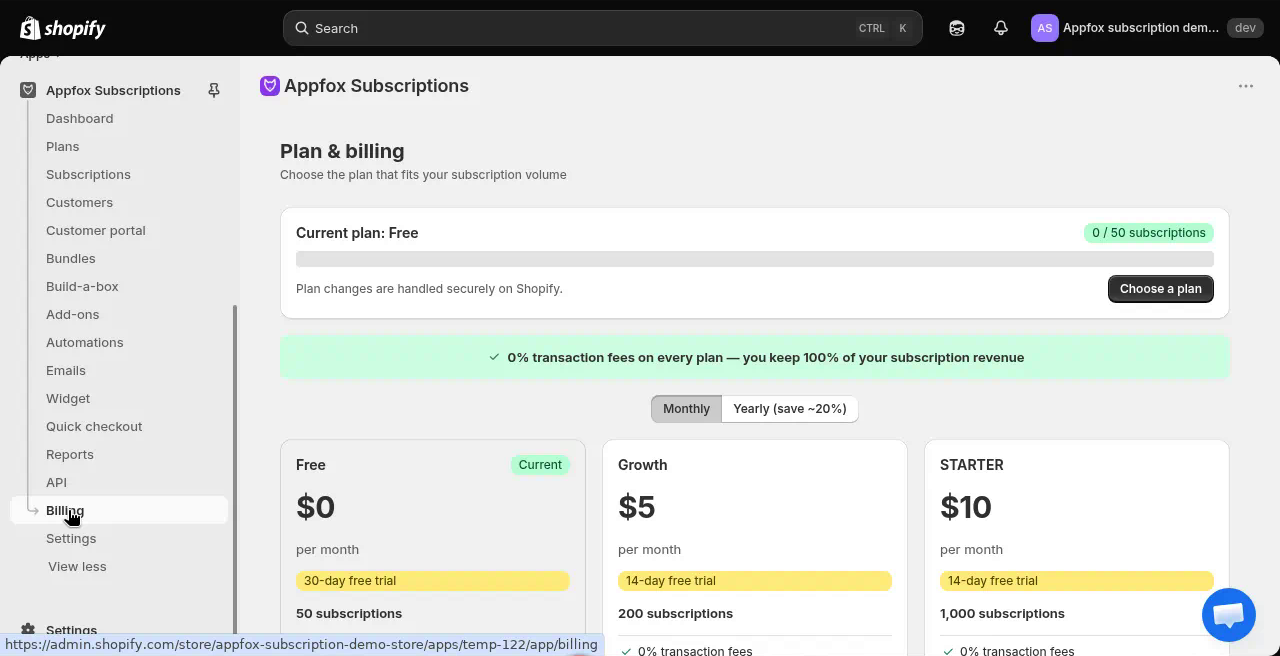Screen dimensions: 1280x656
Task: Click the Appfox Subscriptions sidebar heading
Action: click(x=113, y=90)
